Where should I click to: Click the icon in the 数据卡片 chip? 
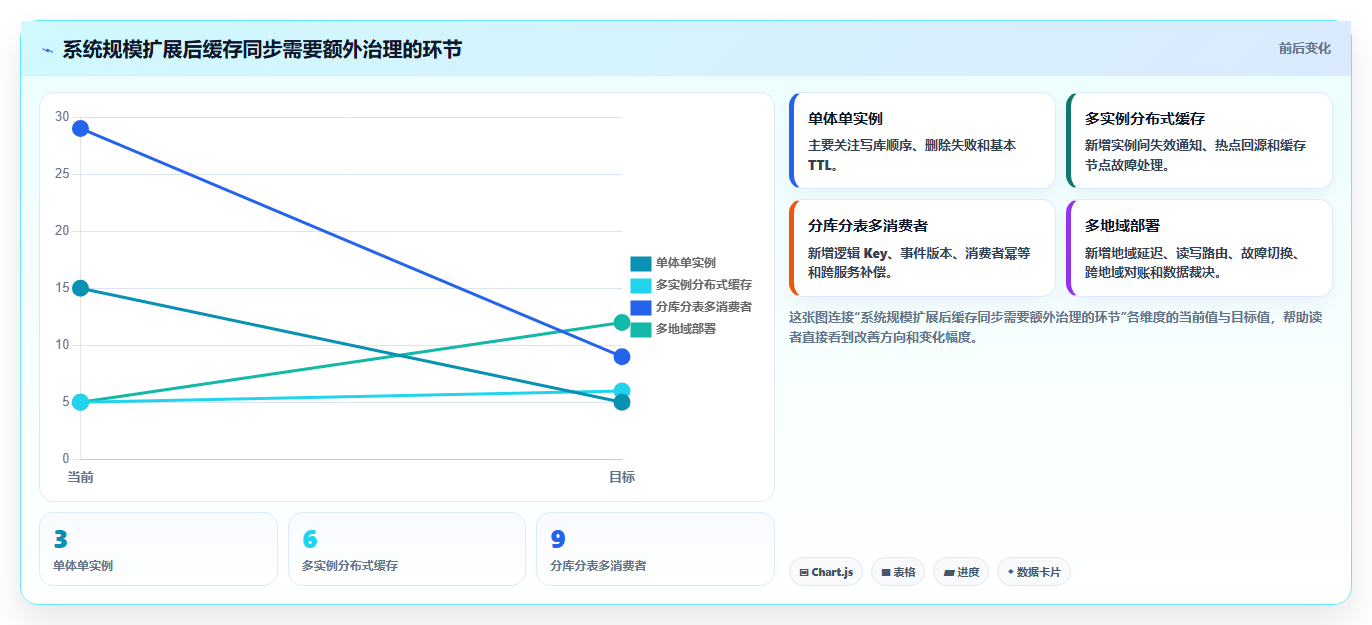tap(1011, 573)
